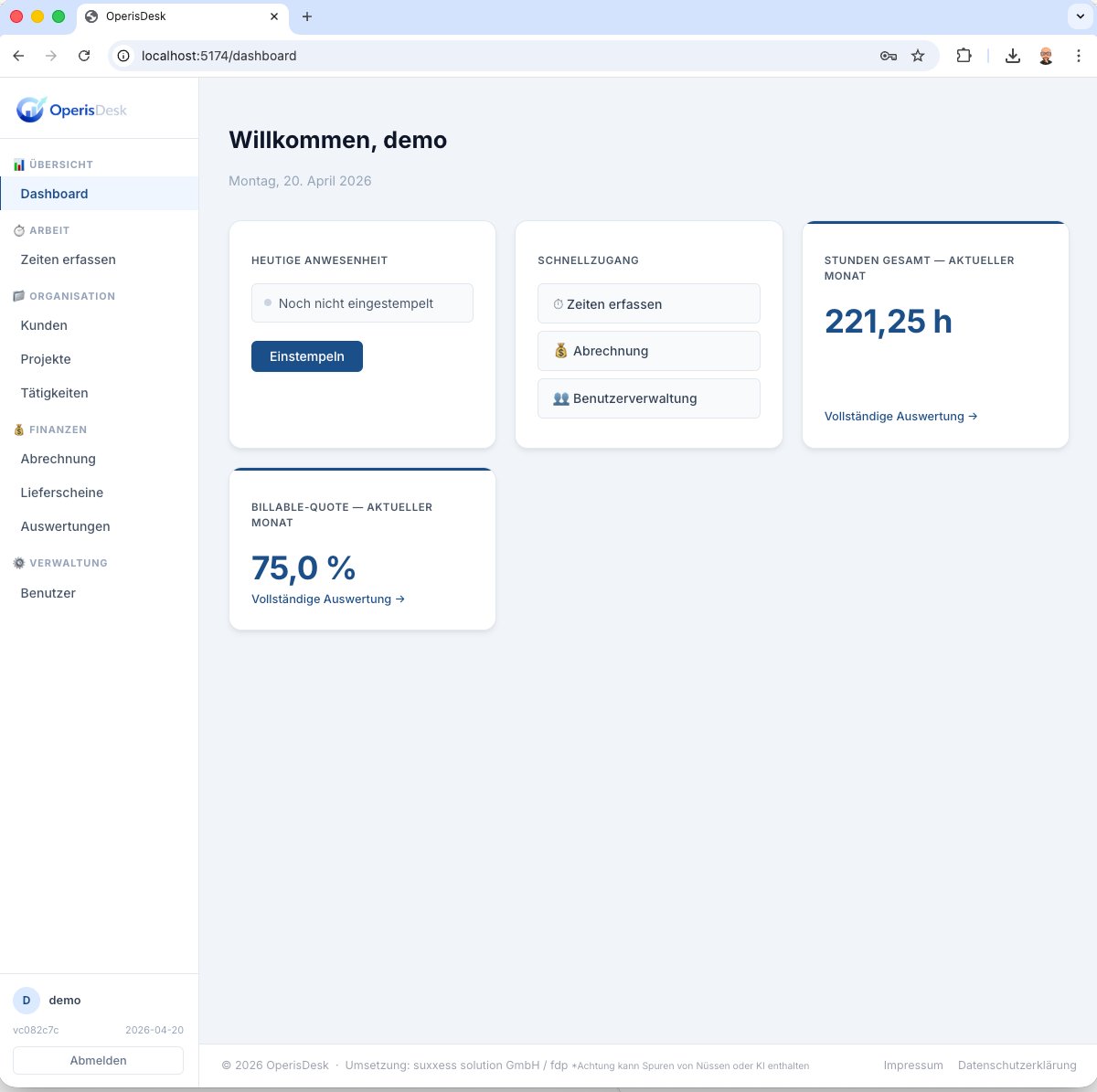Click the address bar showing localhost:5174/dashboard
Viewport: 1097px width, 1092px height.
click(218, 56)
